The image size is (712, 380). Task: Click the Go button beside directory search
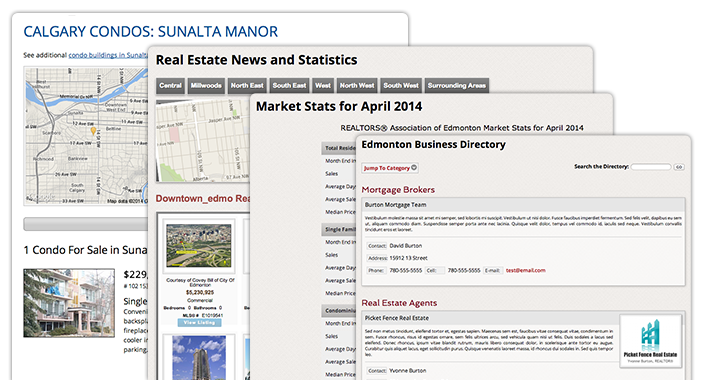679,167
